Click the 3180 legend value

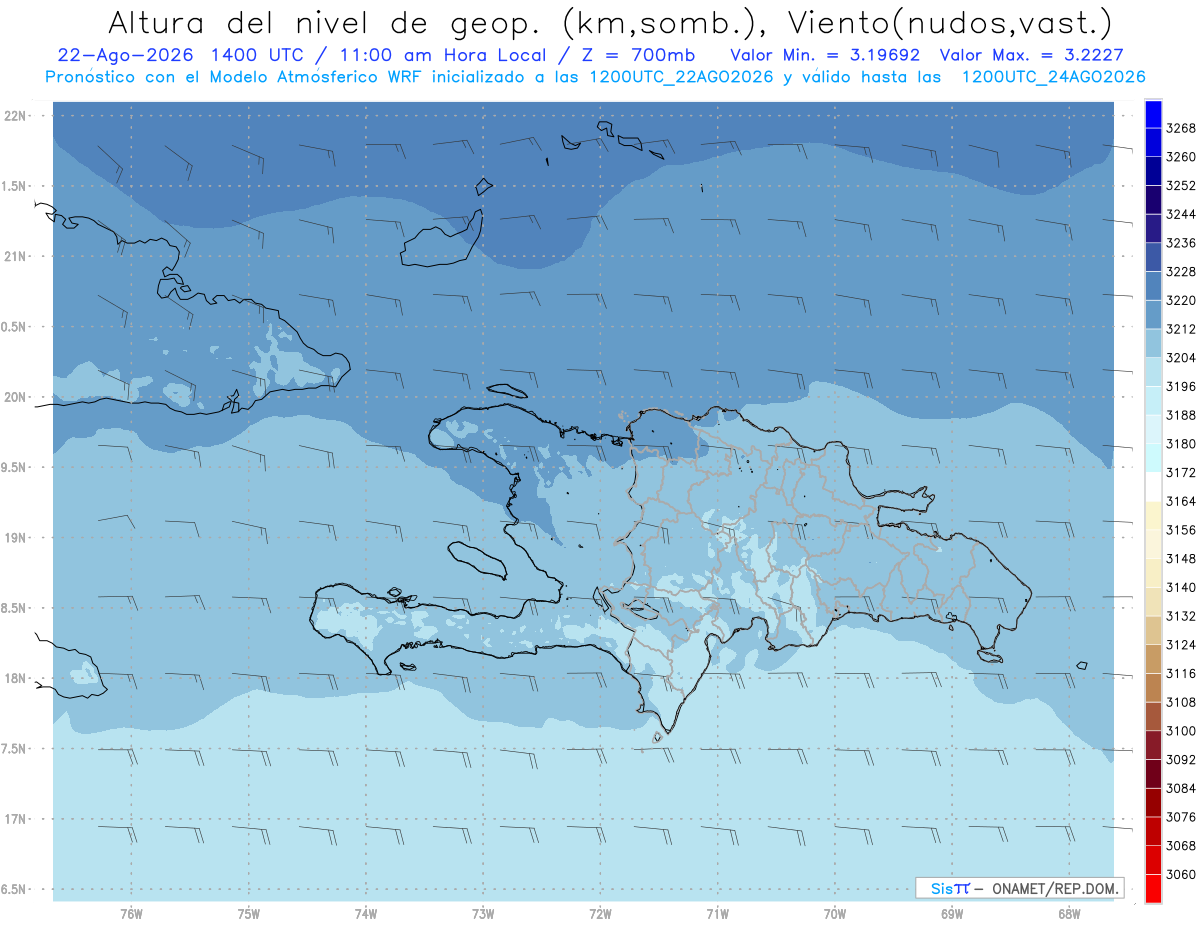coord(1181,444)
